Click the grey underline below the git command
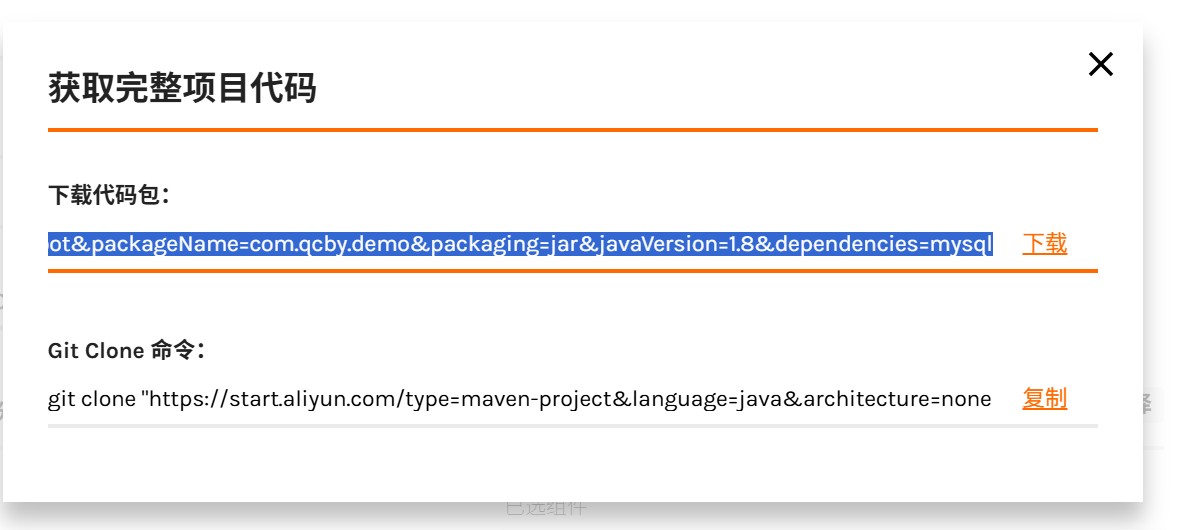This screenshot has width=1198, height=530. click(x=572, y=426)
